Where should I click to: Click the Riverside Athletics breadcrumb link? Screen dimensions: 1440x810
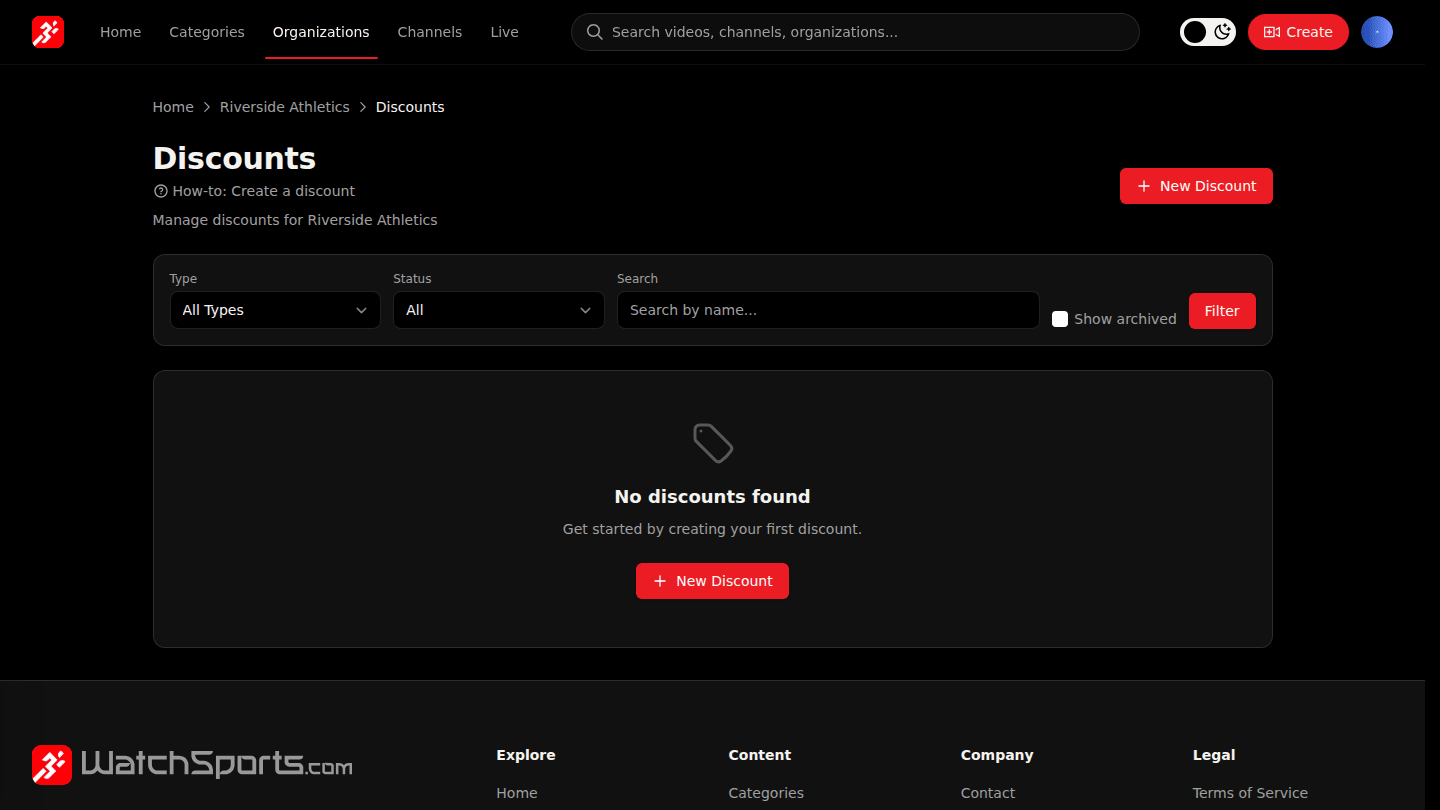(285, 107)
